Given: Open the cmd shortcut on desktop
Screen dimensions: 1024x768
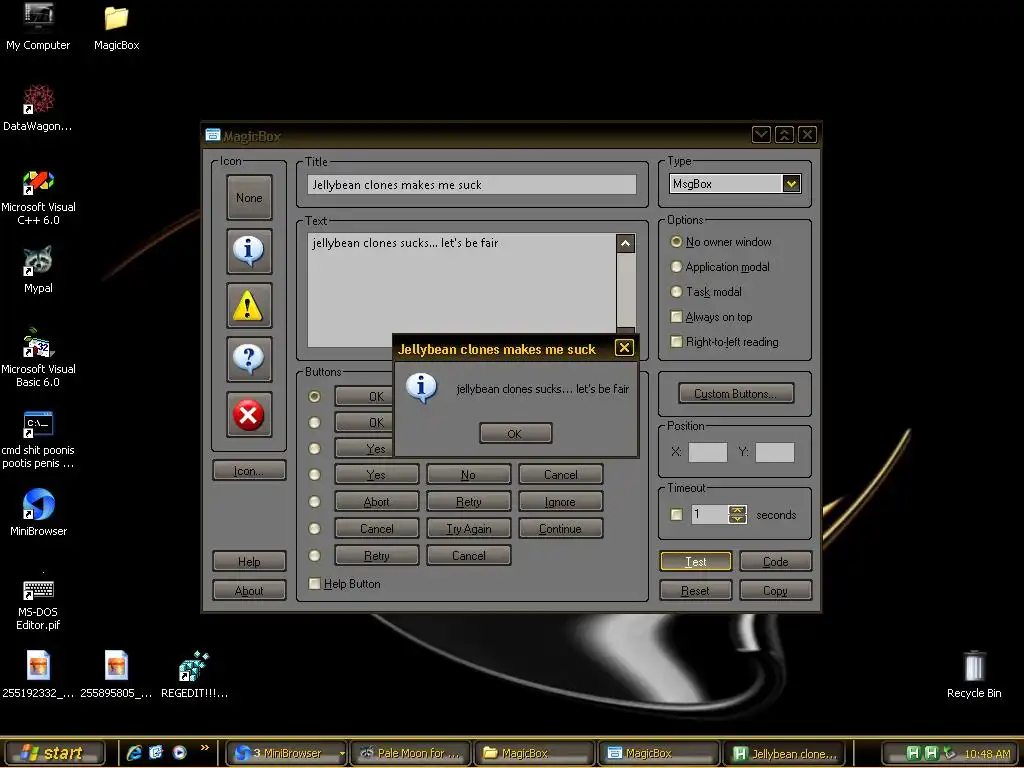Looking at the screenshot, I should point(38,439).
